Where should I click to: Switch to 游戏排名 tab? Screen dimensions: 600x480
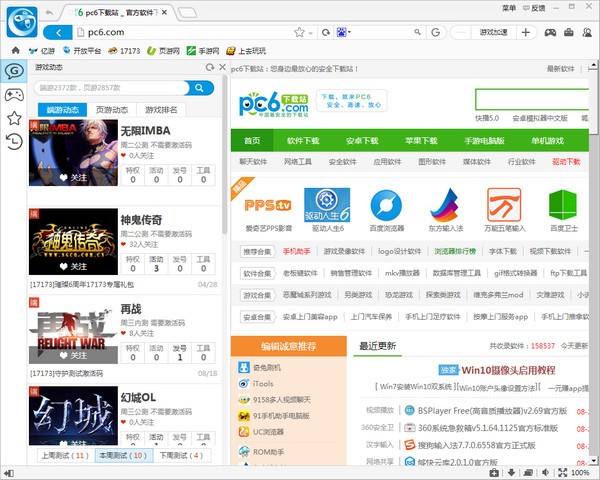point(161,110)
